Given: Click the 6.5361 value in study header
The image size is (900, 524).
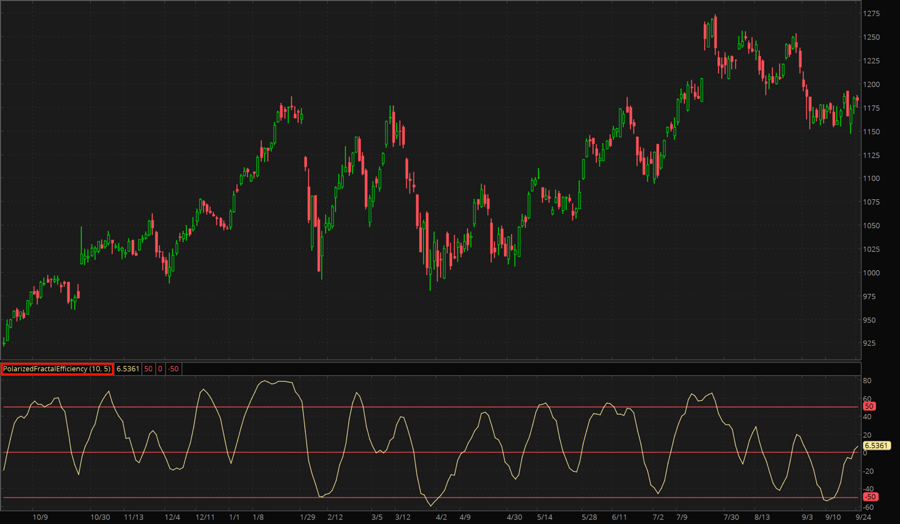Looking at the screenshot, I should coord(127,369).
